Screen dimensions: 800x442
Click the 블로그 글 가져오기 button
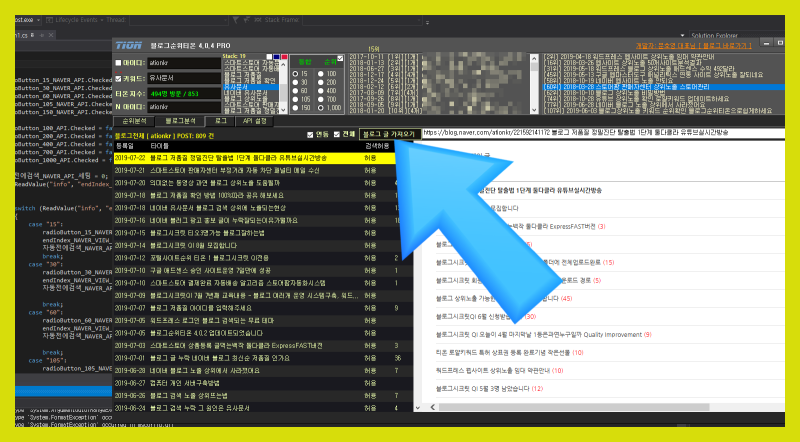(390, 134)
